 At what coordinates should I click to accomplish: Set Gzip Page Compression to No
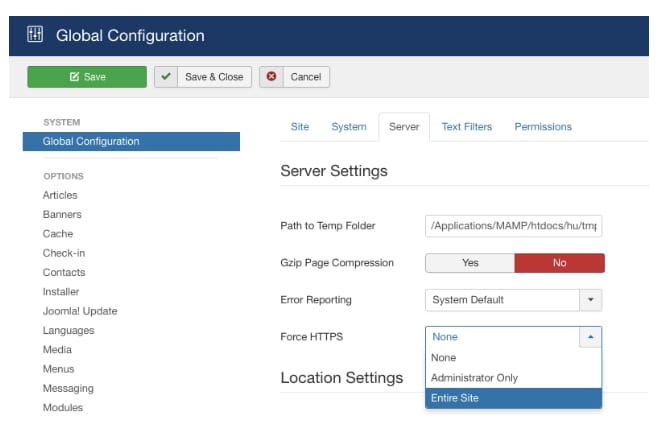(559, 263)
